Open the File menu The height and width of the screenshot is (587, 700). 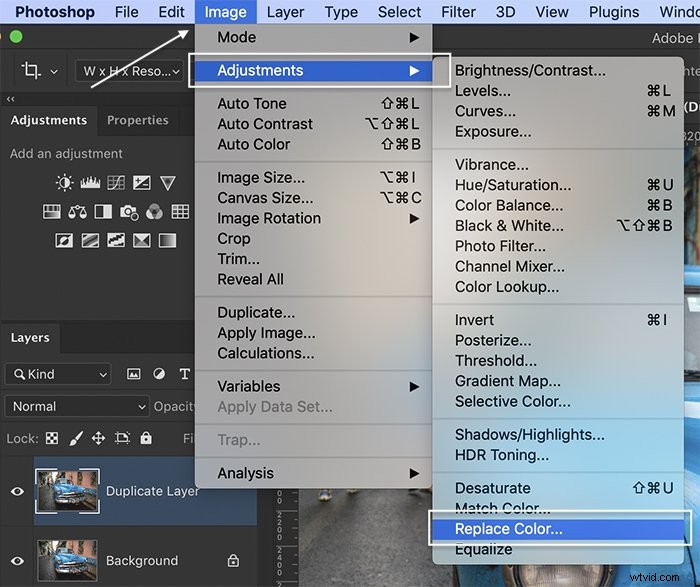(x=126, y=12)
